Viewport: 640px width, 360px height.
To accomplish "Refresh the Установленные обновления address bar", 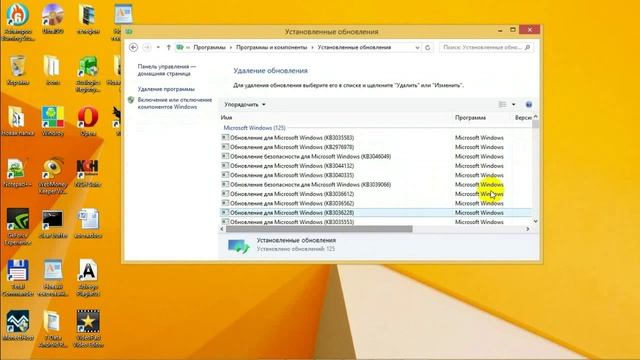I will point(427,47).
